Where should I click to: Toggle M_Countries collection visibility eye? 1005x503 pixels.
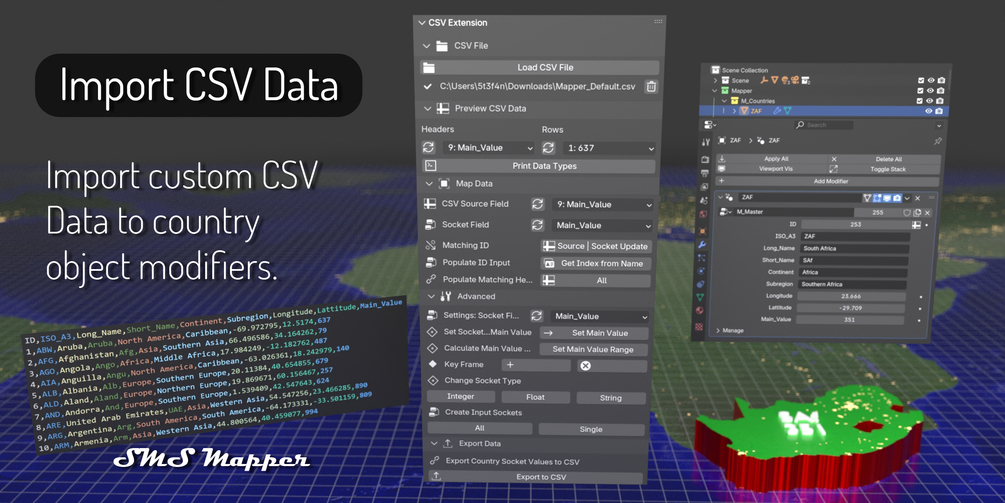tap(931, 101)
